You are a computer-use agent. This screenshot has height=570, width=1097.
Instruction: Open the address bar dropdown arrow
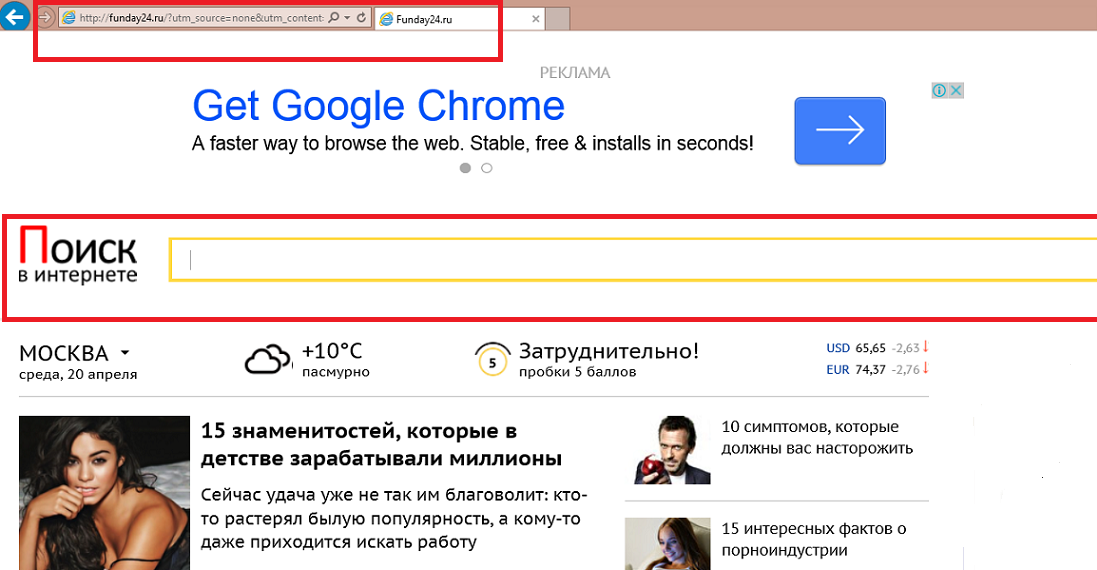[348, 18]
